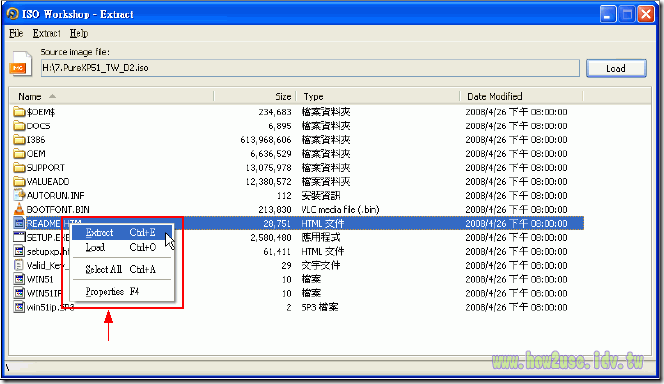The width and height of the screenshot is (664, 384).
Task: Click the WIN51IP file icon
Action: click(19, 293)
